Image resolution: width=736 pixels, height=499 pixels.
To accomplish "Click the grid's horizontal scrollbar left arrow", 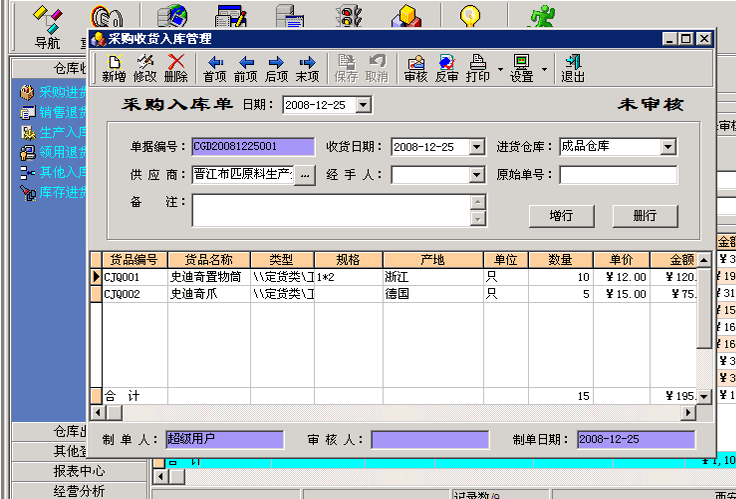I will coord(98,413).
